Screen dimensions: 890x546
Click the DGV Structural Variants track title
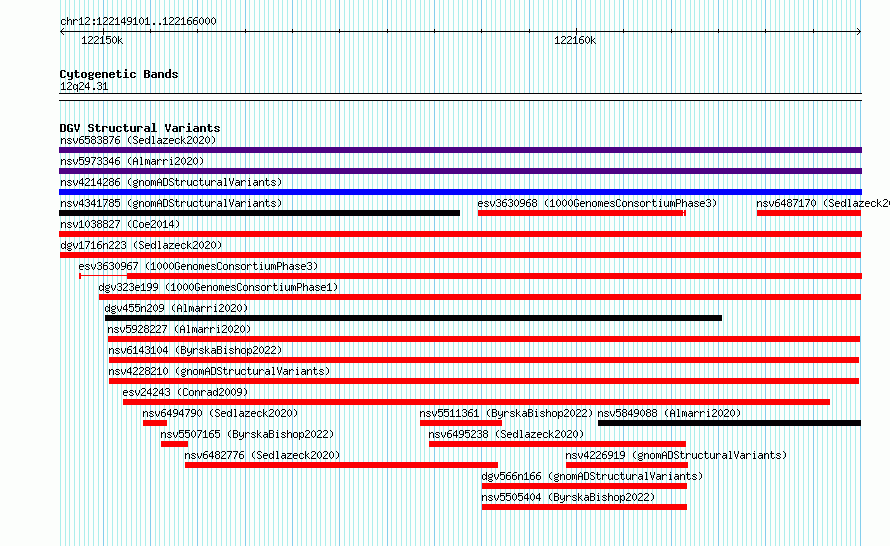(x=140, y=128)
